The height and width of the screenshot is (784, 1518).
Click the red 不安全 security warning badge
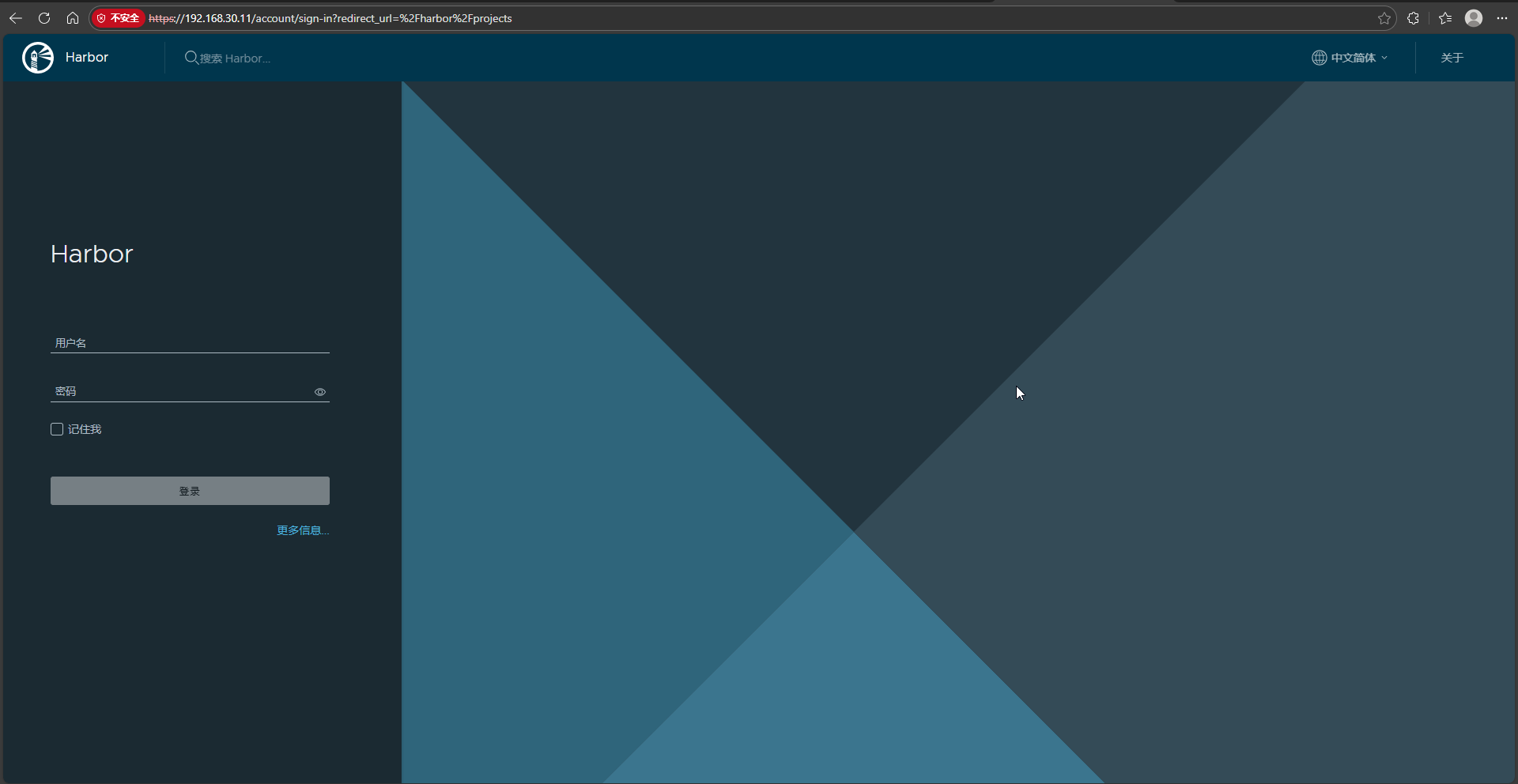[117, 18]
